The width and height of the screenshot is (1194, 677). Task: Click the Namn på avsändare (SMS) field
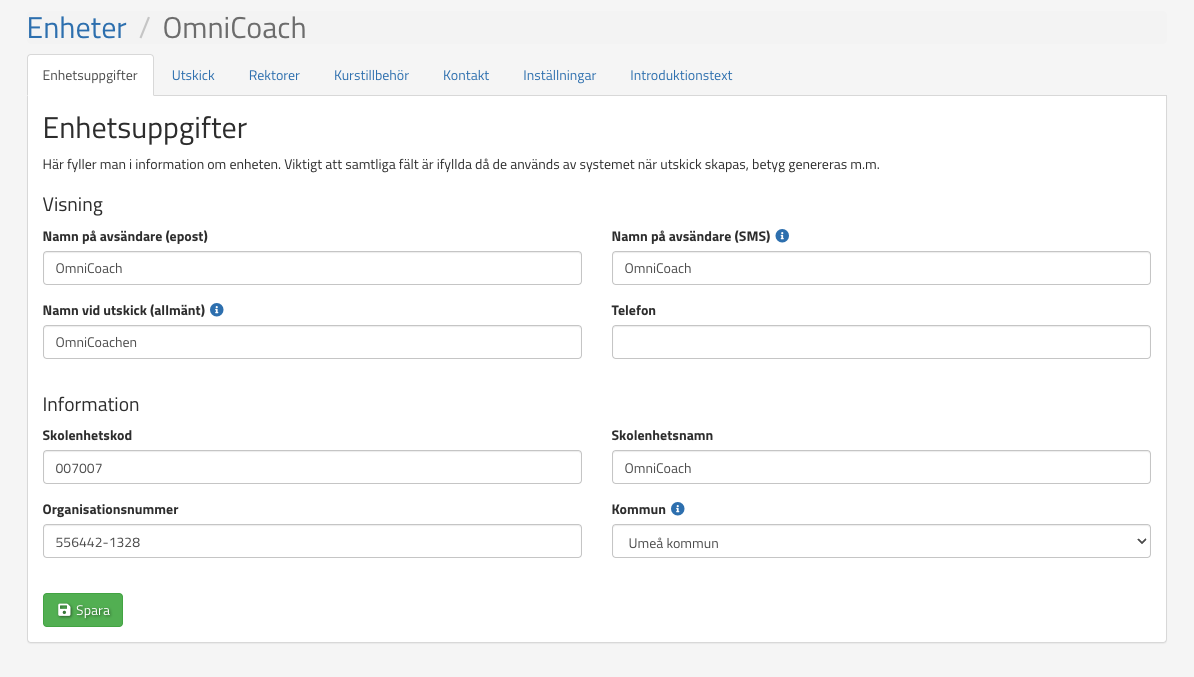tap(880, 268)
